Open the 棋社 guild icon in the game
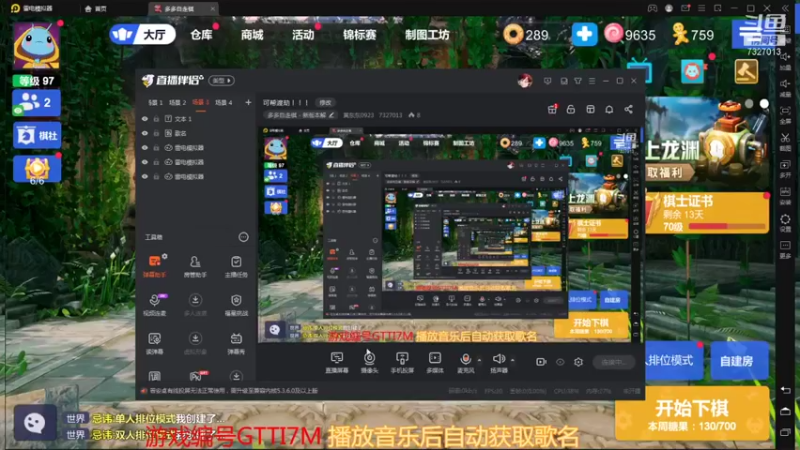This screenshot has height=450, width=800. point(37,135)
